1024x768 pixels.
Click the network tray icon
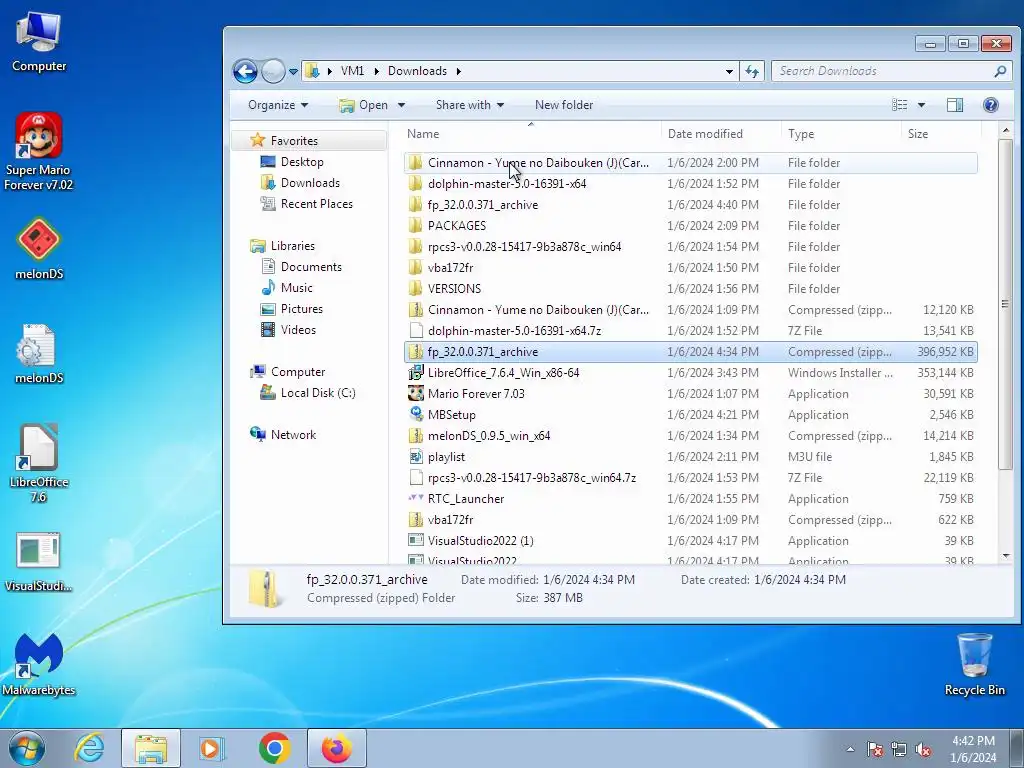(x=899, y=749)
